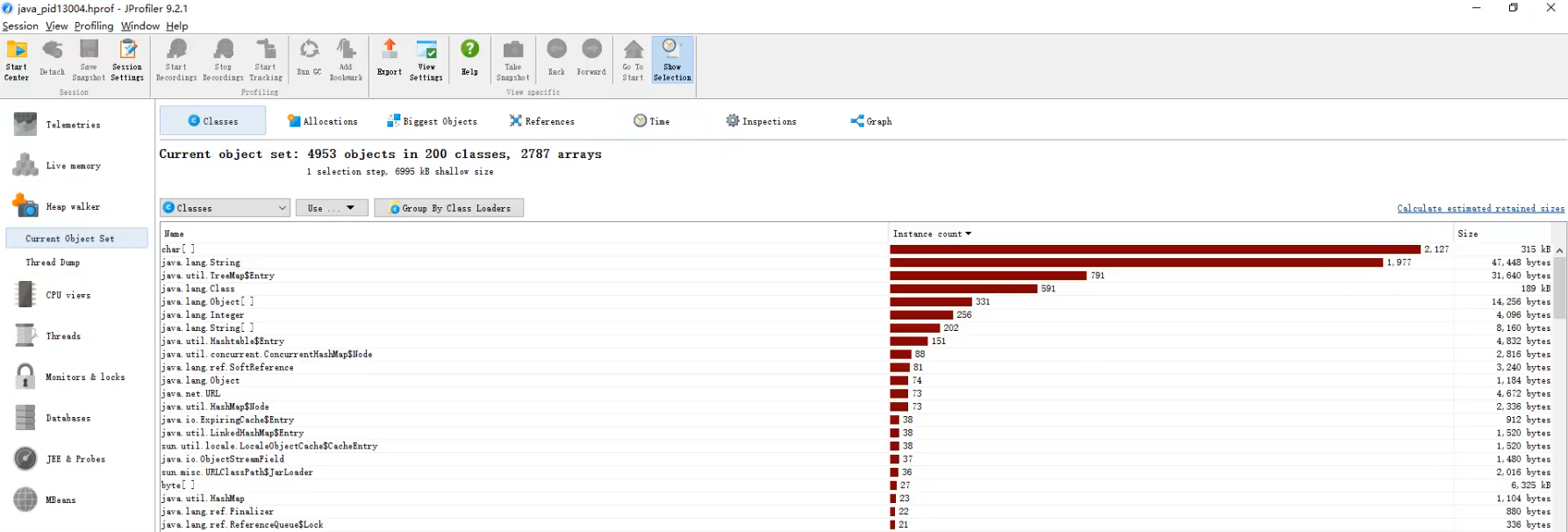Switch to the Time tab
Image resolution: width=1568 pixels, height=532 pixels.
pyautogui.click(x=652, y=121)
